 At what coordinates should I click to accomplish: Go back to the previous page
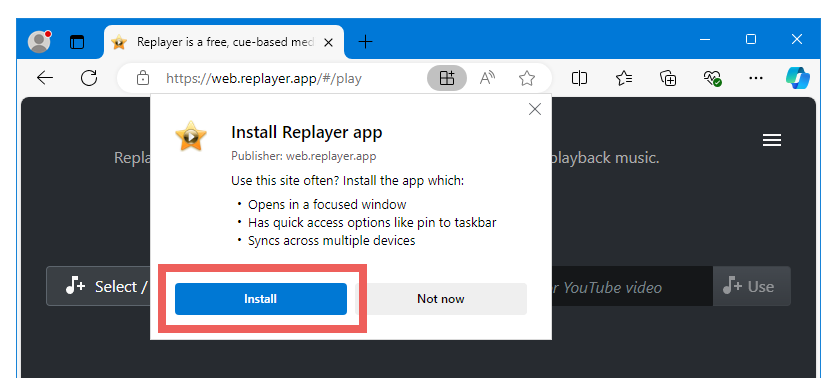tap(45, 78)
